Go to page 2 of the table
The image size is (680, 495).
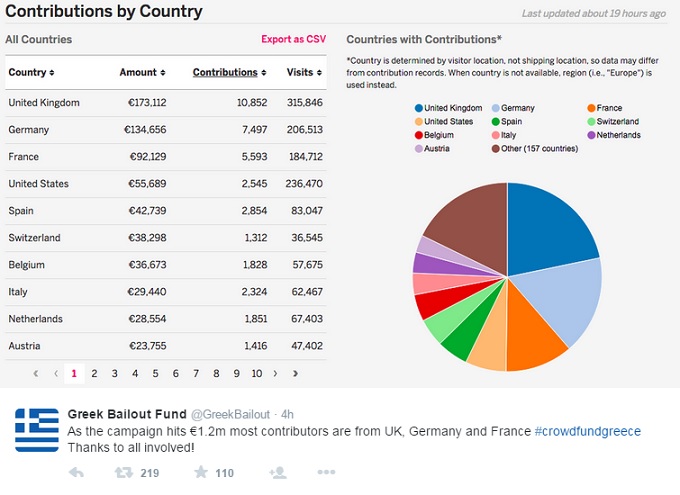[x=94, y=373]
